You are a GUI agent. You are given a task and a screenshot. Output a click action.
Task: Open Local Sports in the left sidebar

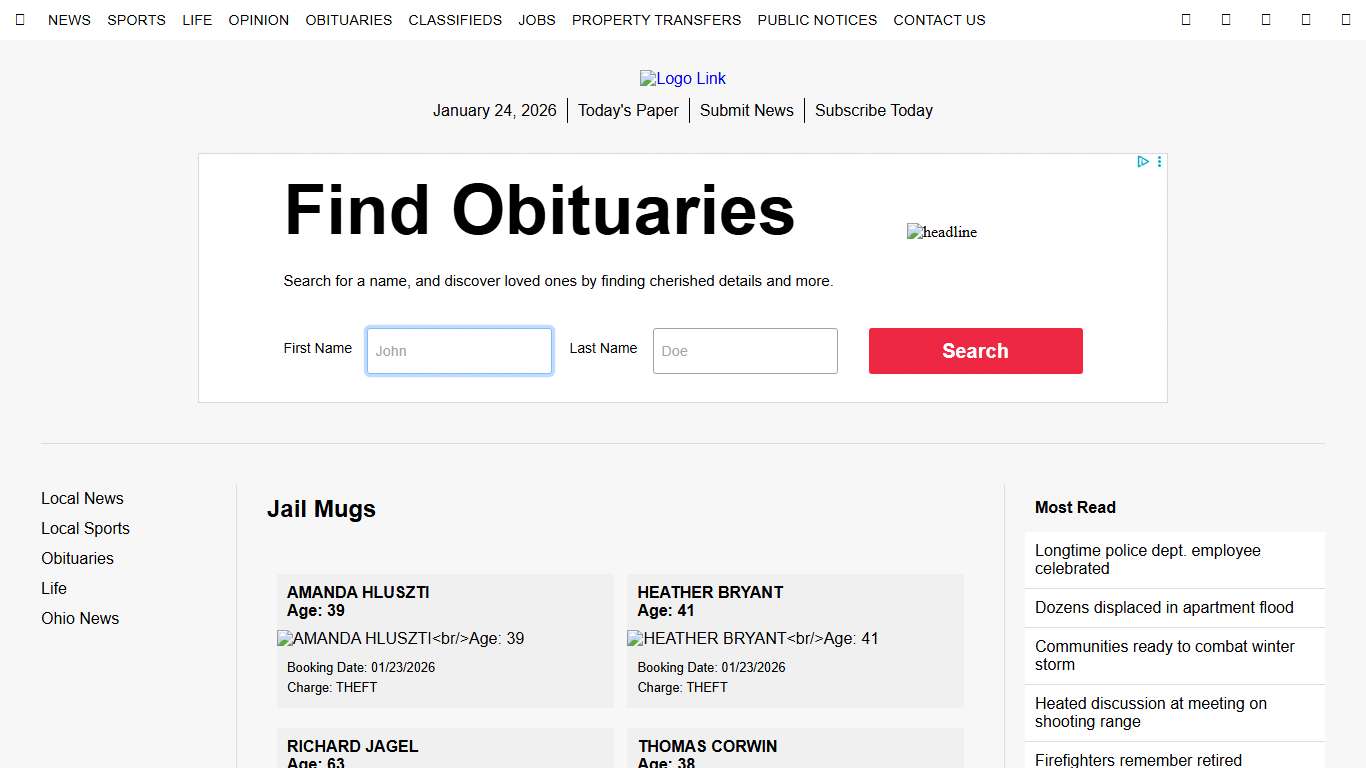click(85, 529)
